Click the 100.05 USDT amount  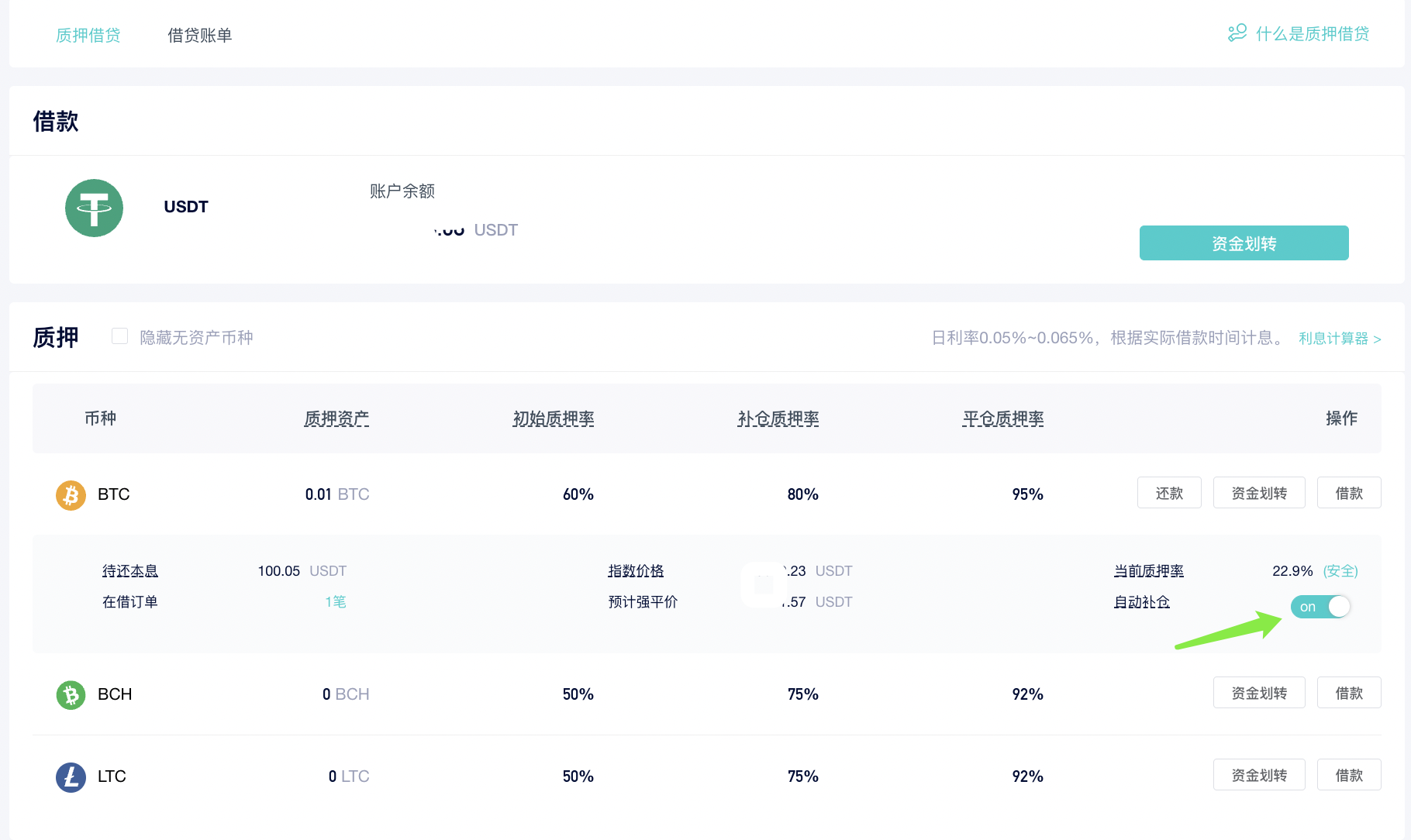coord(302,571)
